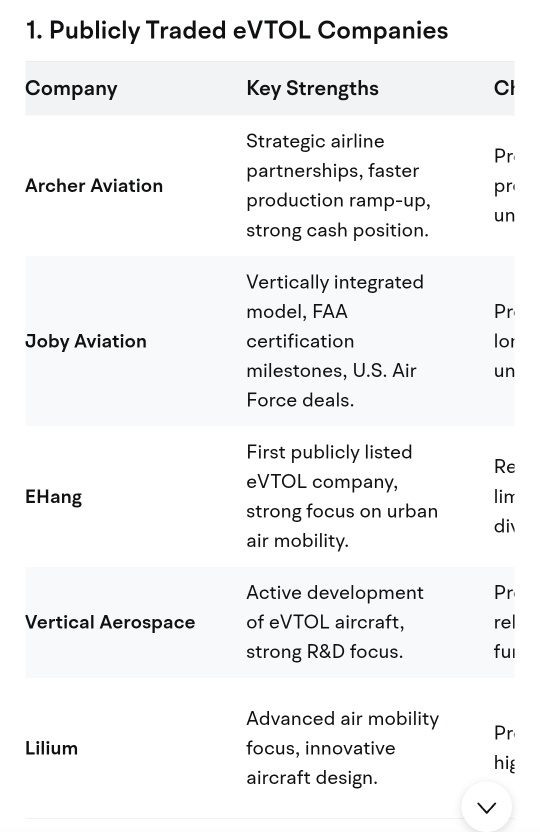The height and width of the screenshot is (832, 540).
Task: Select Lilium's key strengths description
Action: pyautogui.click(x=343, y=748)
